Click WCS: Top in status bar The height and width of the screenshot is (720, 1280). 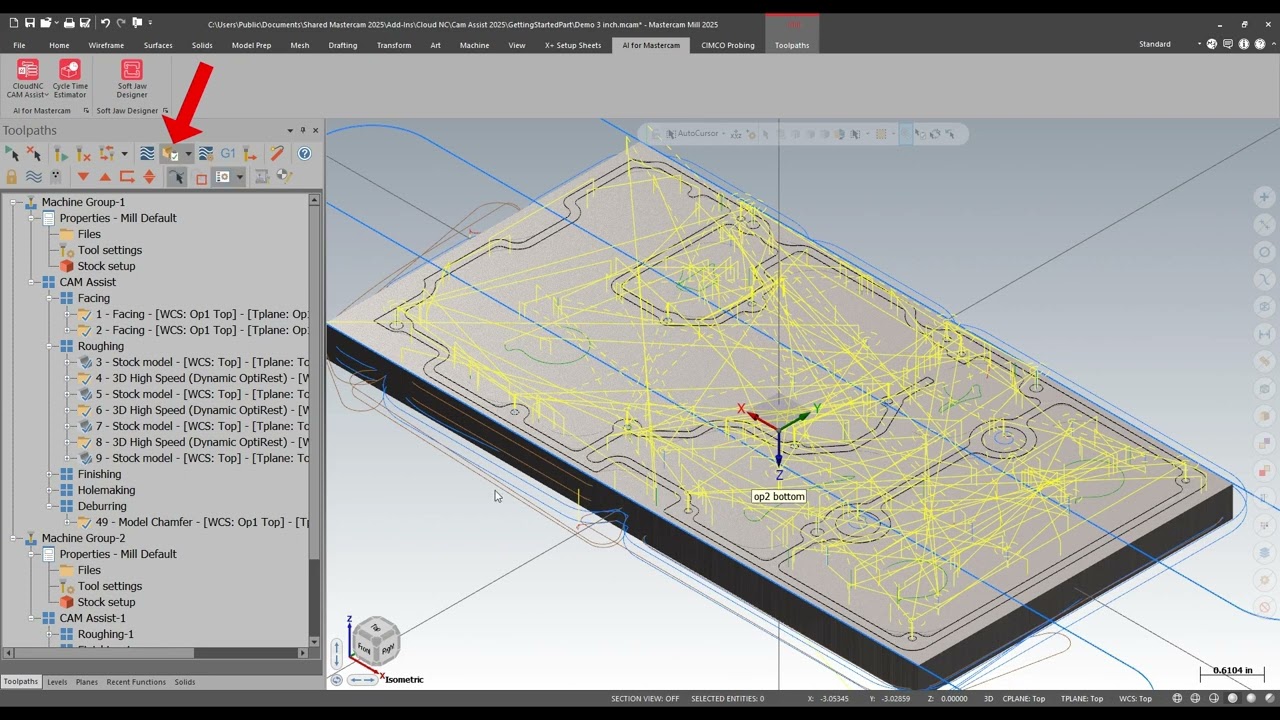point(1135,699)
